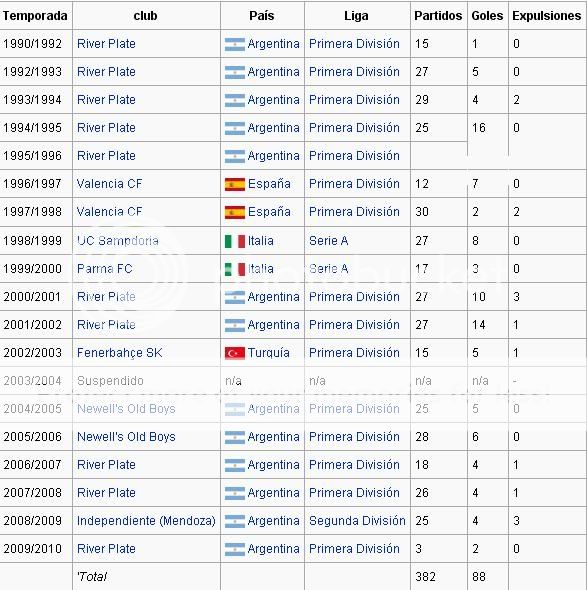587x590 pixels.
Task: Open Valencia CF link in 1996/1997 row
Action: 109,184
